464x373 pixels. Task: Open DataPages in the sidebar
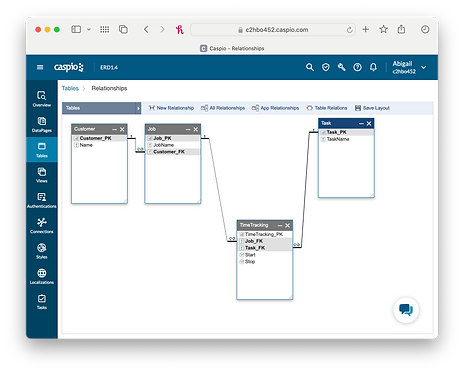pyautogui.click(x=42, y=124)
